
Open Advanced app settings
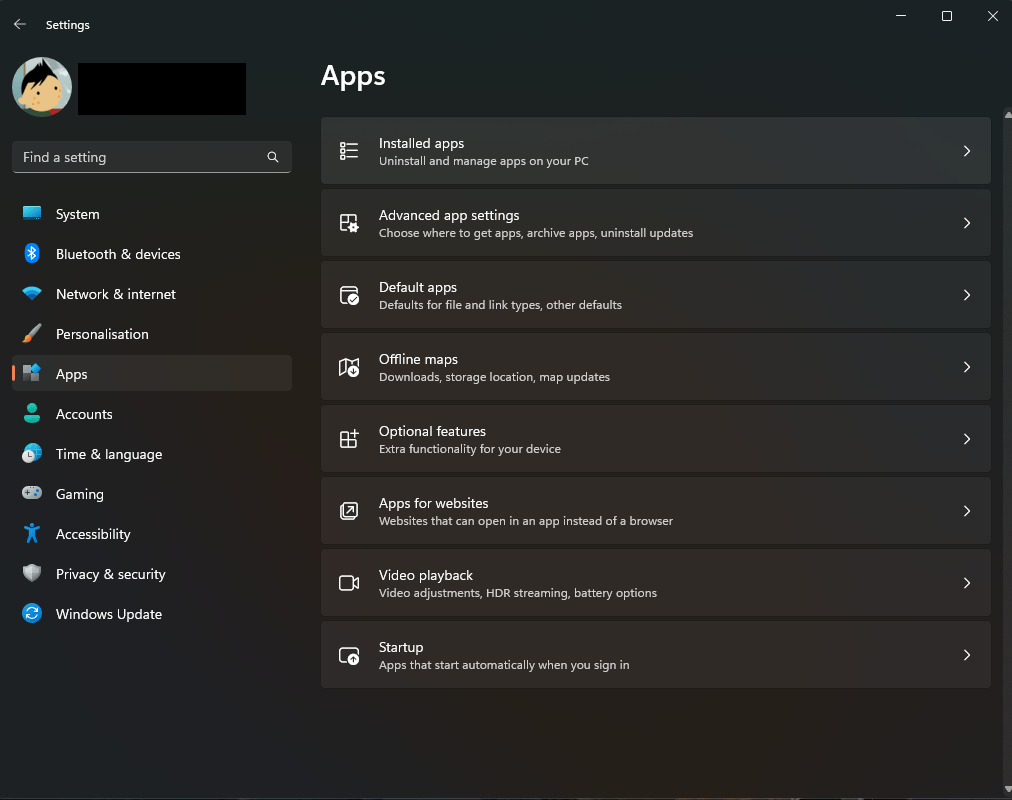pyautogui.click(x=655, y=222)
